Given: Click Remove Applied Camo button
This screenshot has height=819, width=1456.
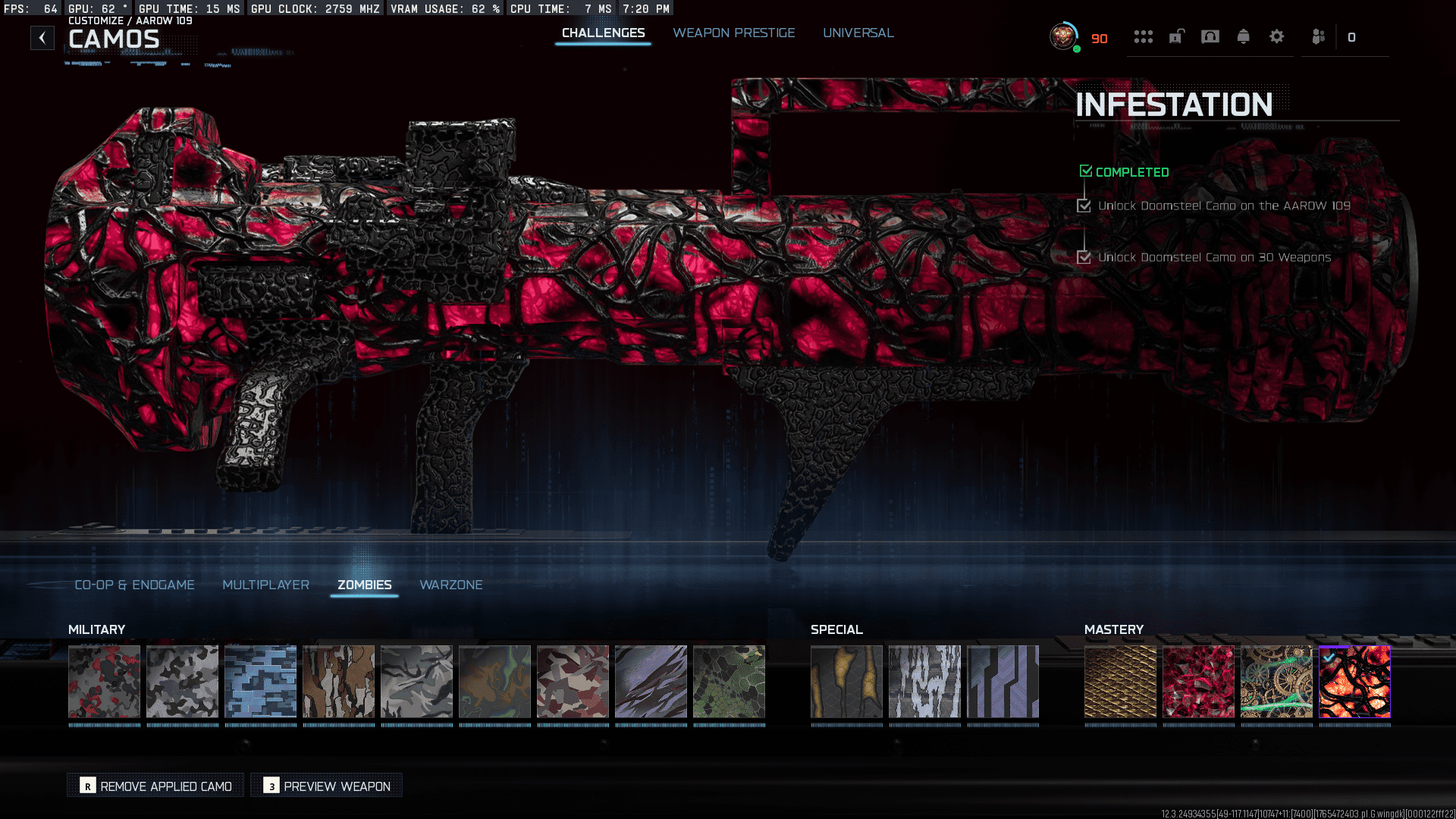Looking at the screenshot, I should 155,786.
